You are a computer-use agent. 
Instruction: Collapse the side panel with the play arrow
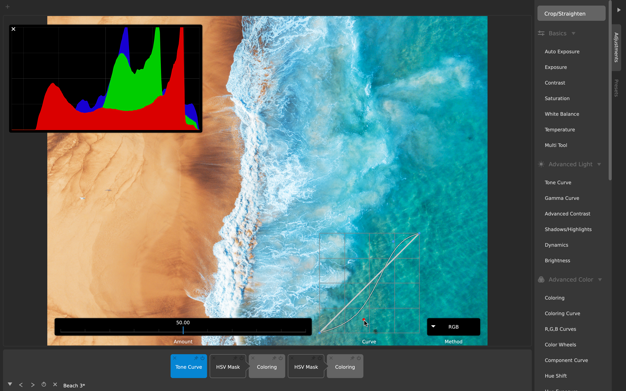pyautogui.click(x=619, y=10)
